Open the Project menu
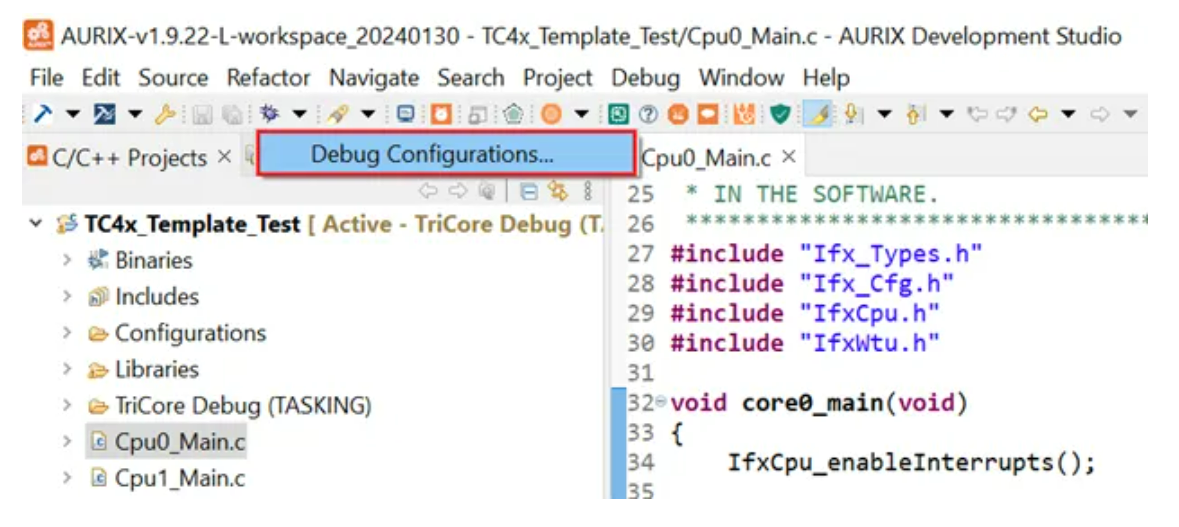The width and height of the screenshot is (1179, 527). tap(557, 78)
